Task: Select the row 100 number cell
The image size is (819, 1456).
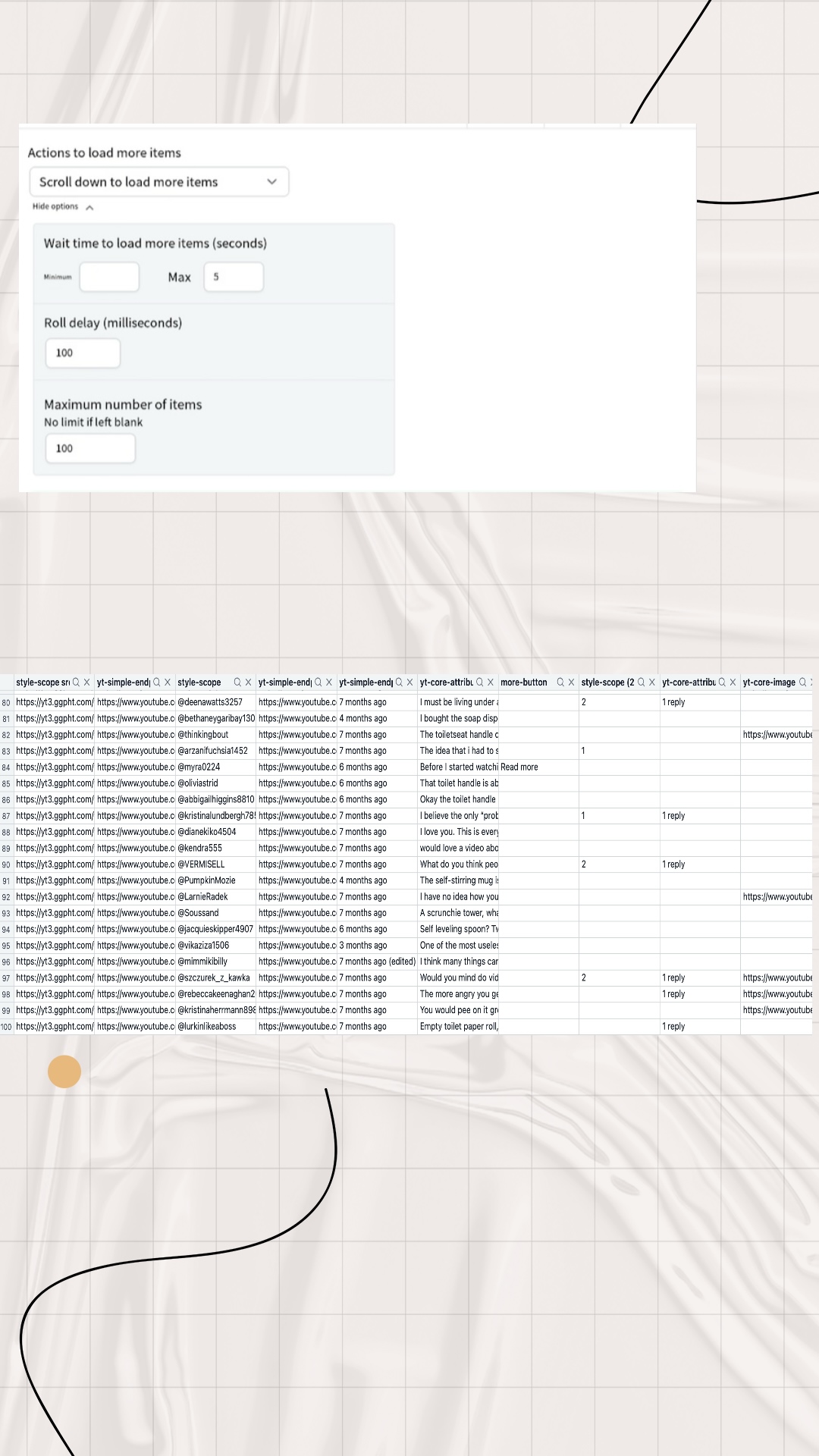Action: 6,1027
